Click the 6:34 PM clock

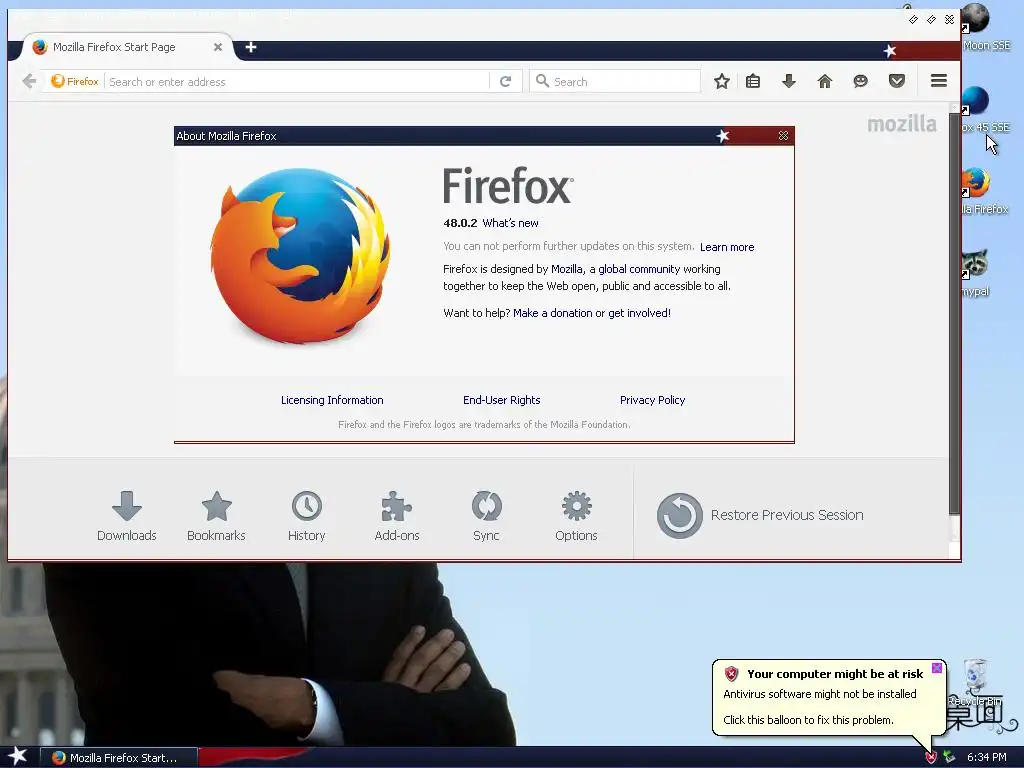coord(986,757)
